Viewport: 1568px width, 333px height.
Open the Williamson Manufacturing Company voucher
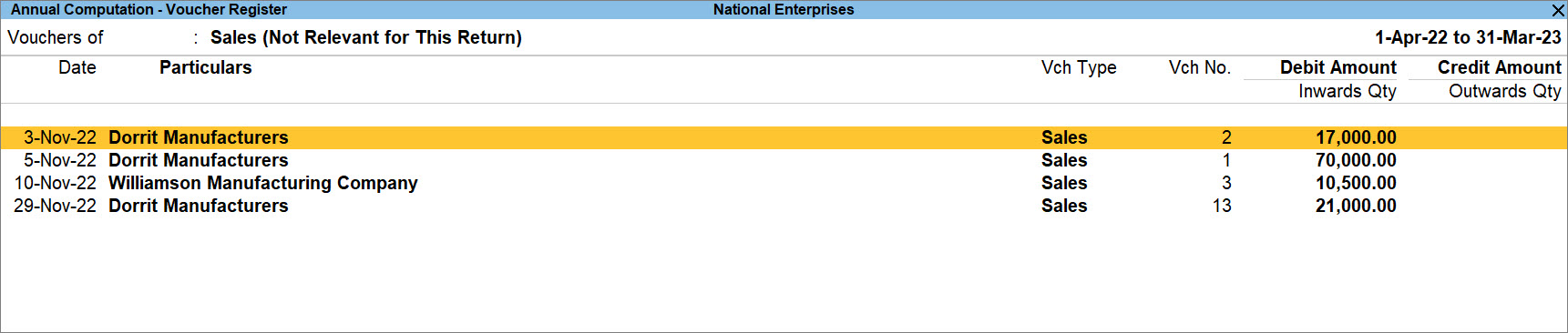[784, 183]
